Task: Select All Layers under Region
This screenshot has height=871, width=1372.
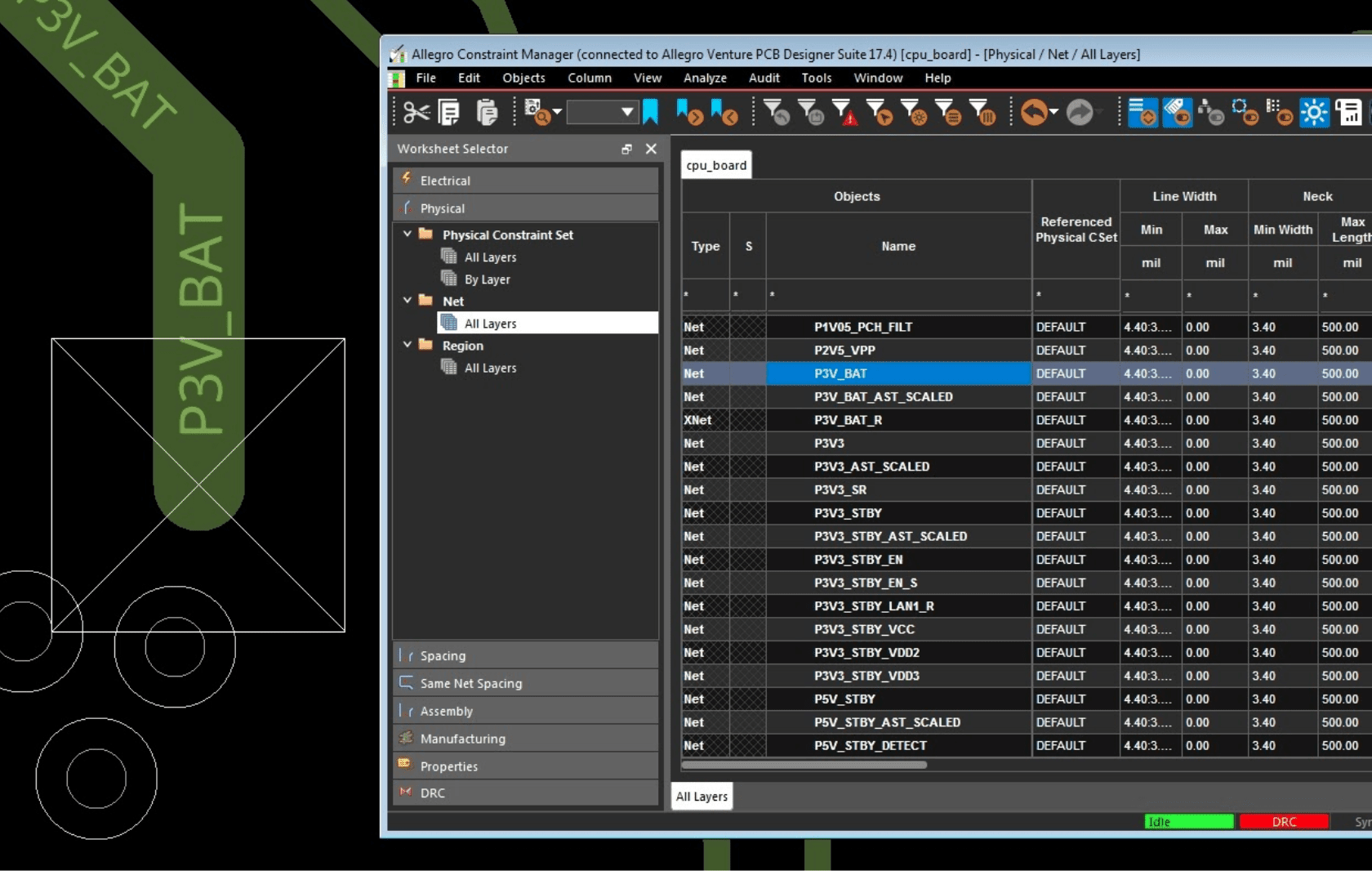Action: point(490,368)
